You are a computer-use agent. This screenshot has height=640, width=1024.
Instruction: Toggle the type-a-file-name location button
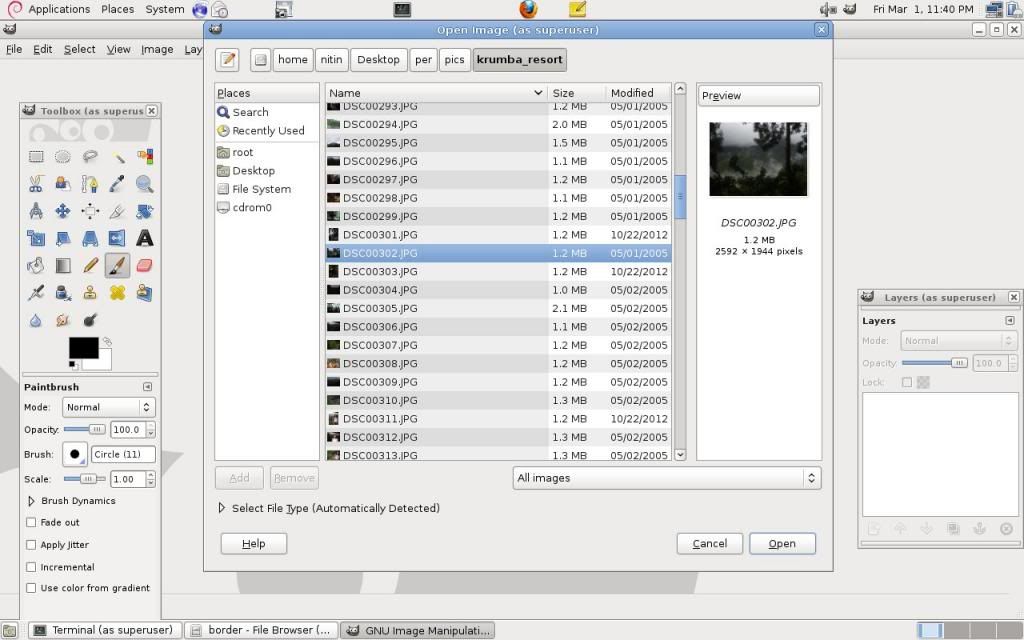coord(227,59)
